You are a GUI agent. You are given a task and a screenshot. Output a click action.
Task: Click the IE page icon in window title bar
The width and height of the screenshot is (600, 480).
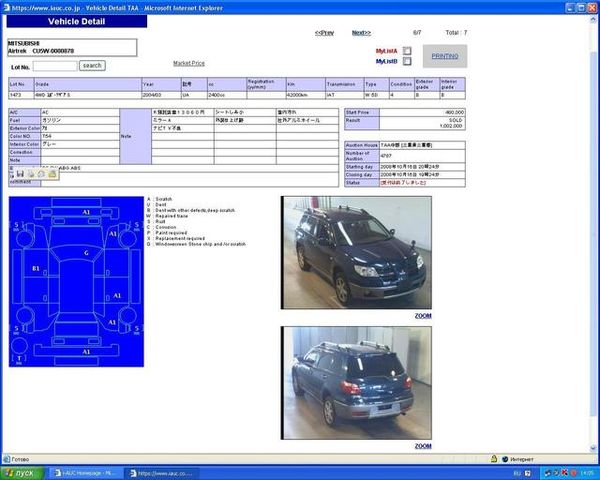tap(6, 7)
